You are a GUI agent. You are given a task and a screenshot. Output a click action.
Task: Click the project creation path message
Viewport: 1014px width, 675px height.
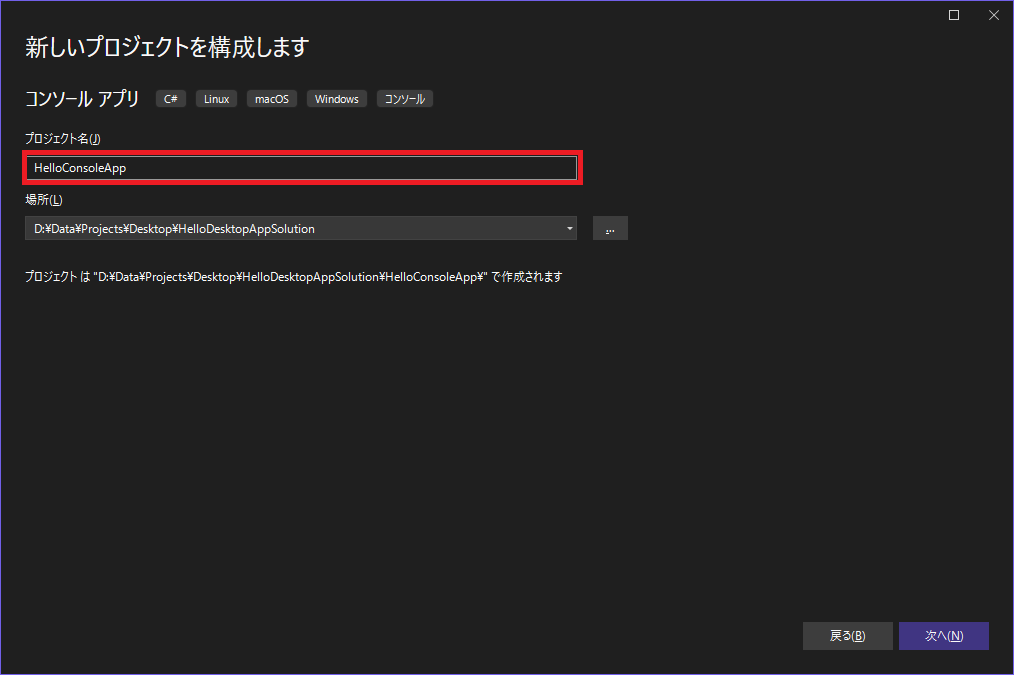tap(293, 277)
